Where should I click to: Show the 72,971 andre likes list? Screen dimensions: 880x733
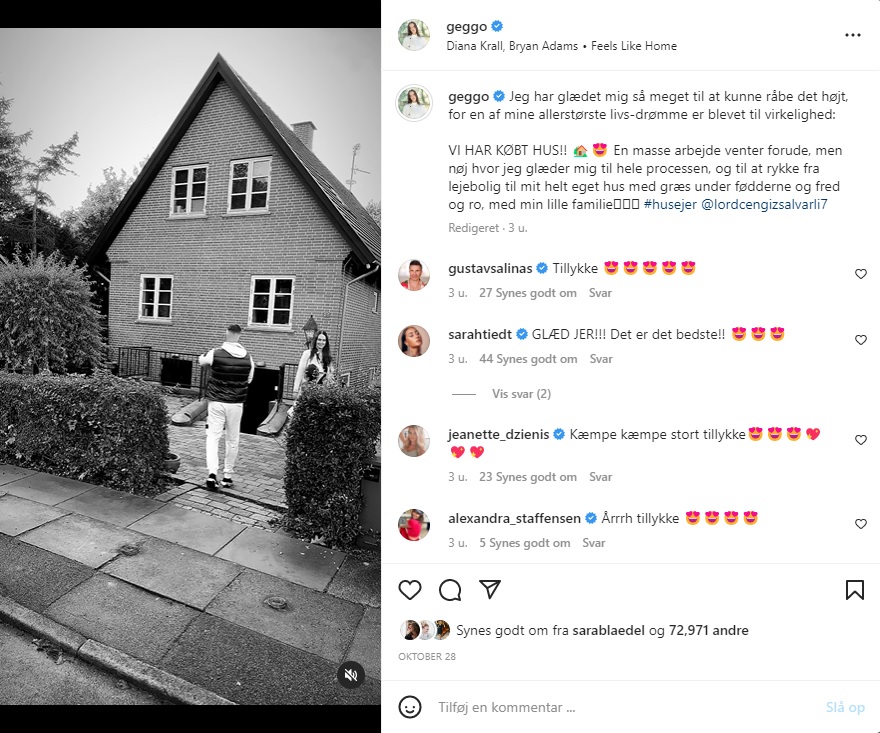[708, 630]
